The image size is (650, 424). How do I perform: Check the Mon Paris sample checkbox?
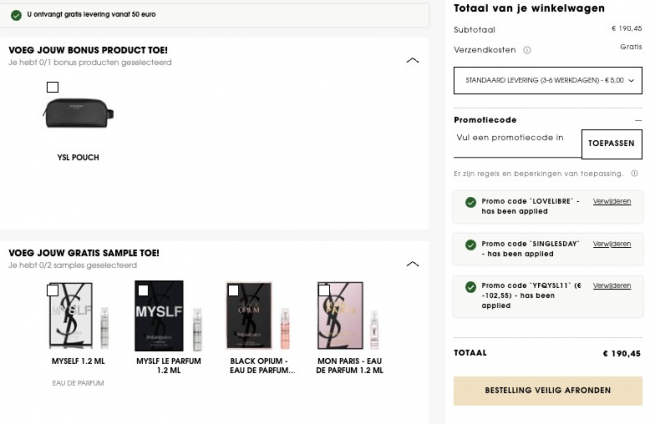[323, 290]
